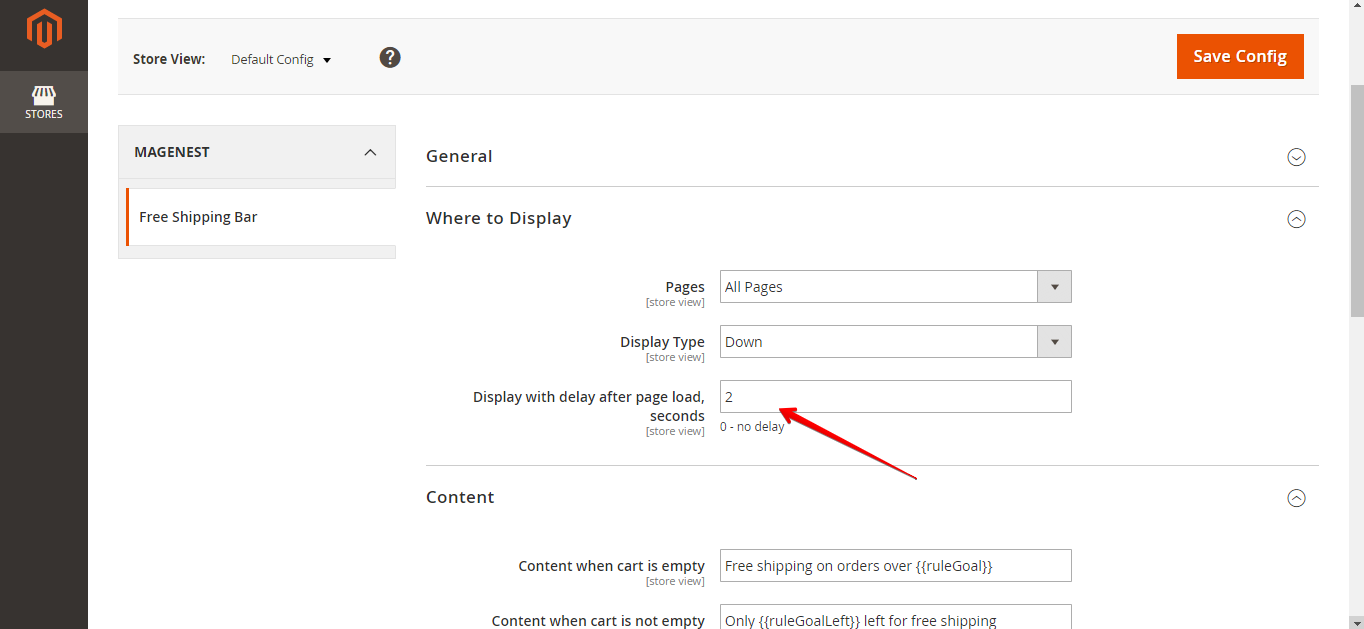Click the Where to Display heading

(x=499, y=218)
